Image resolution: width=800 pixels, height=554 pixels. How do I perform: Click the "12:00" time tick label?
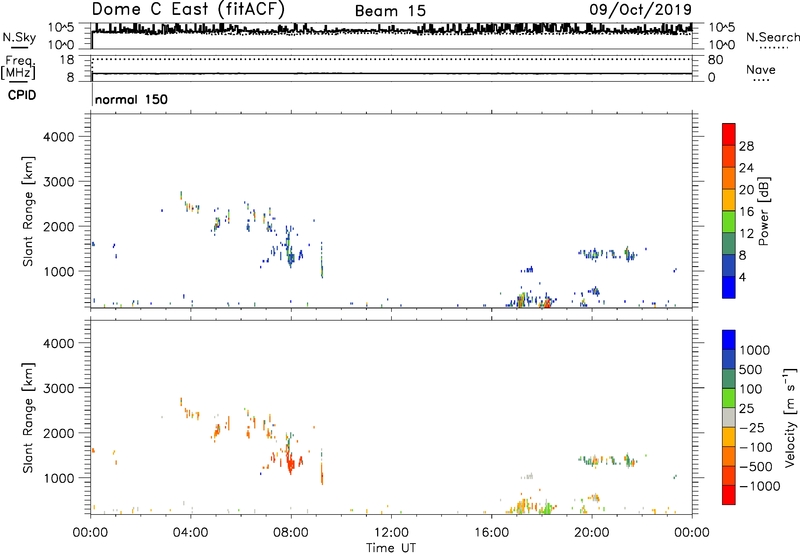click(391, 533)
